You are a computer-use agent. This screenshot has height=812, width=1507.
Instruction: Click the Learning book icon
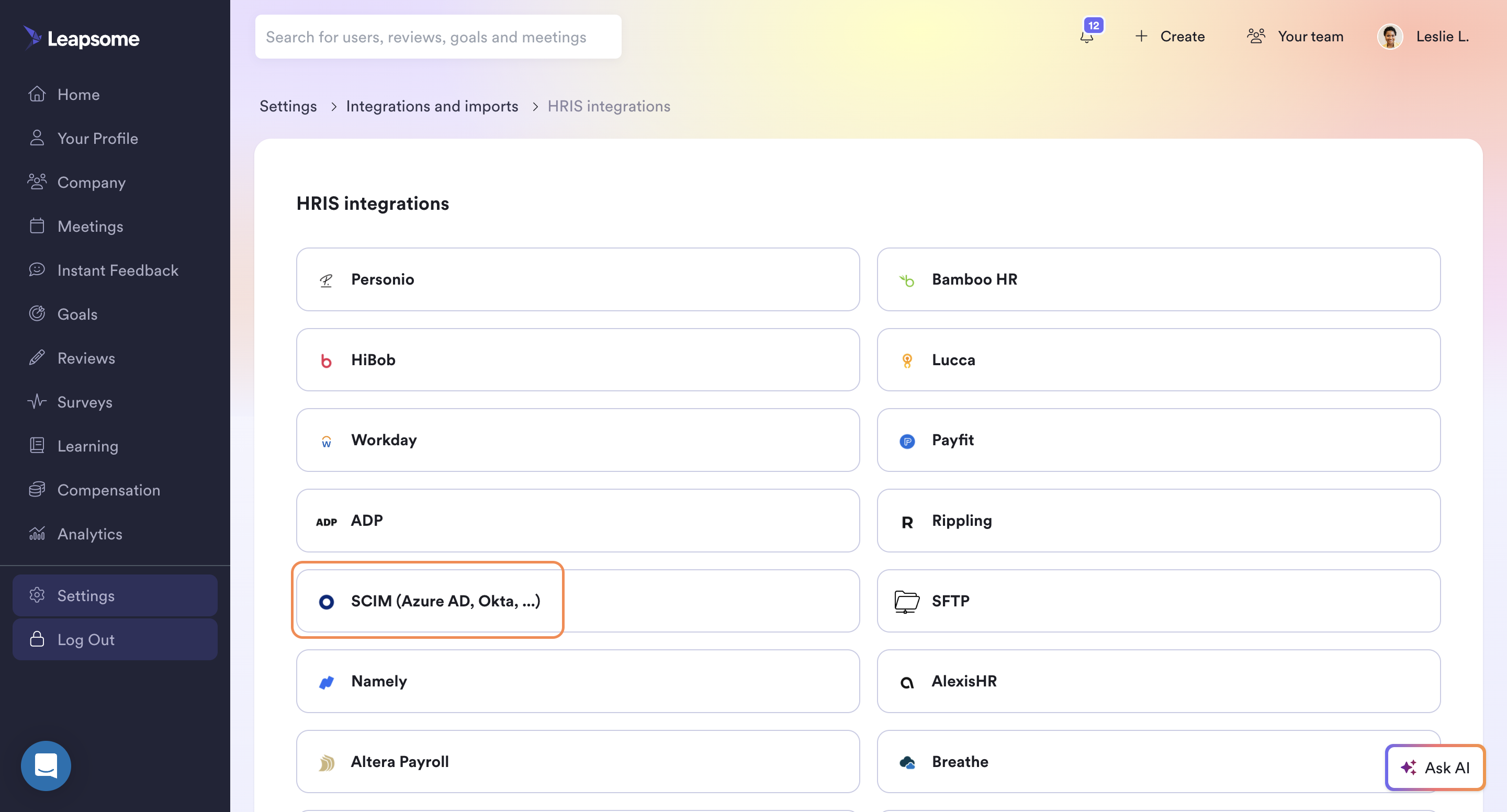tap(37, 445)
